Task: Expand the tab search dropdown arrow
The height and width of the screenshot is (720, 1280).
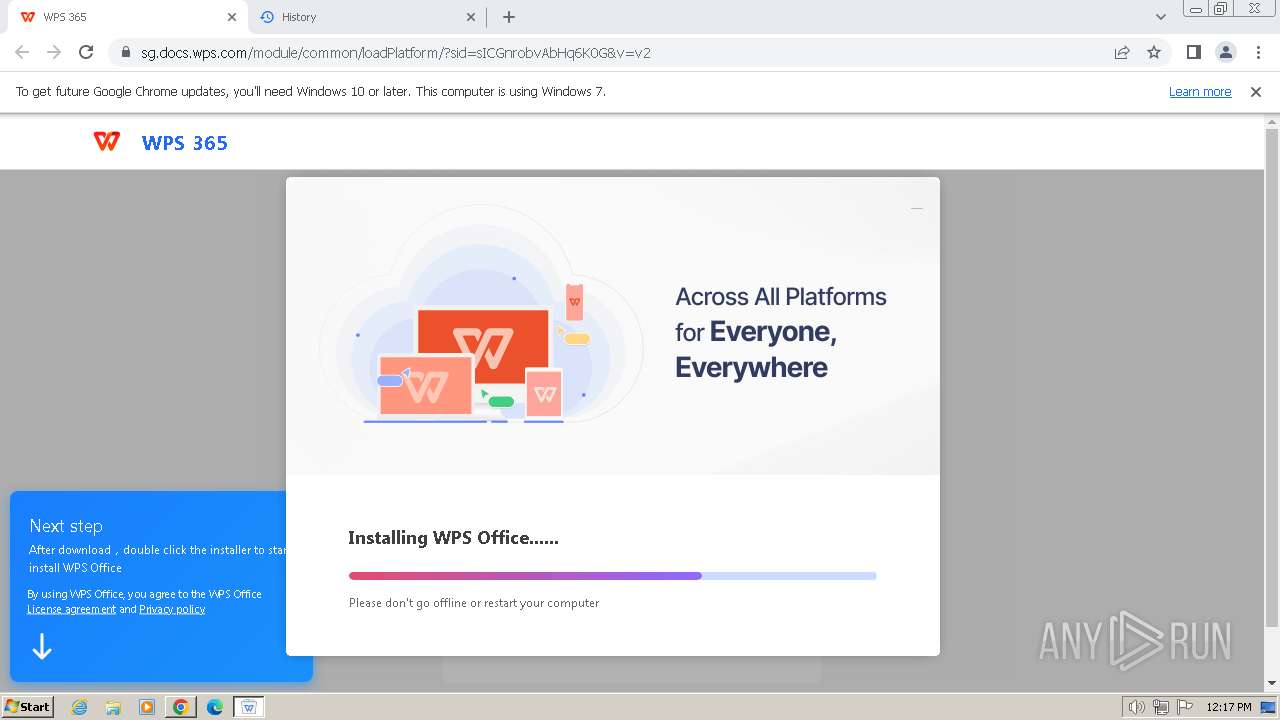Action: coord(1161,17)
